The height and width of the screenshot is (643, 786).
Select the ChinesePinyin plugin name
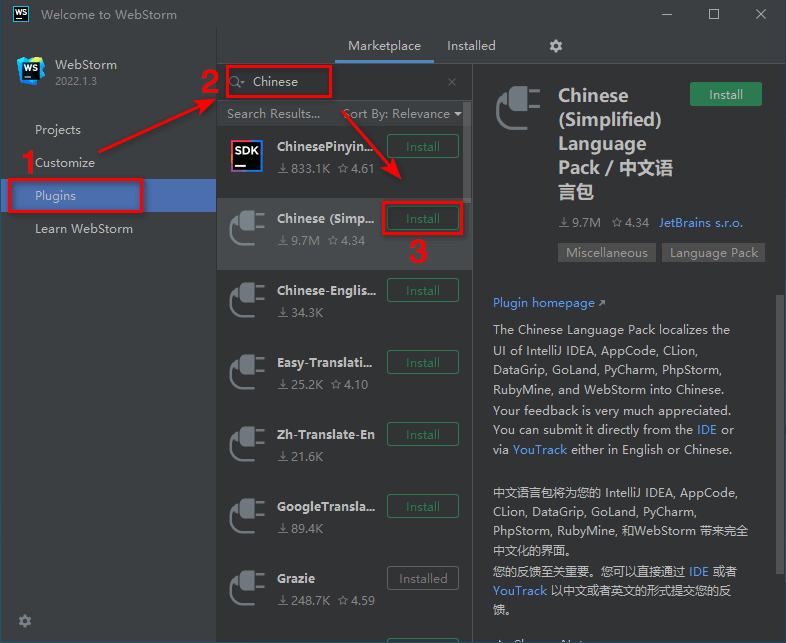tap(325, 146)
